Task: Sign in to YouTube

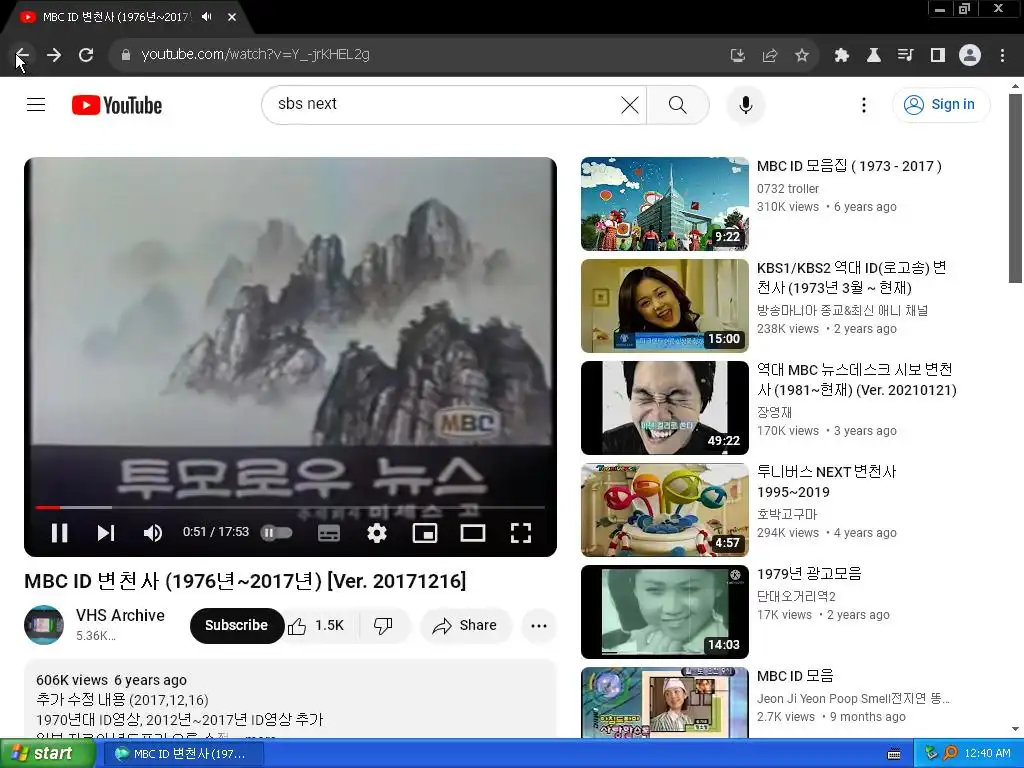Action: pyautogui.click(x=941, y=104)
